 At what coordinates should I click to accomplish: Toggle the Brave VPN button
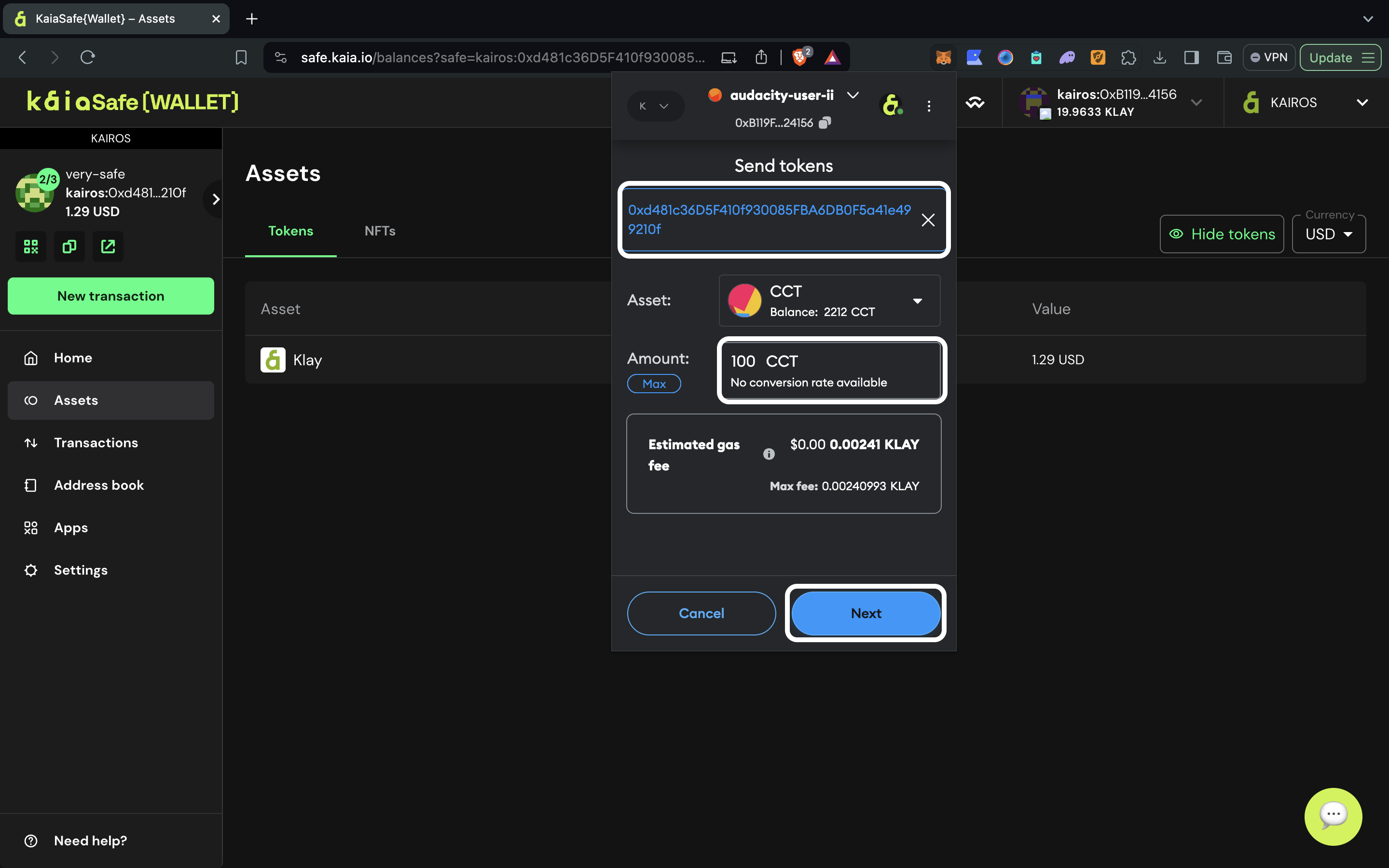tap(1268, 57)
